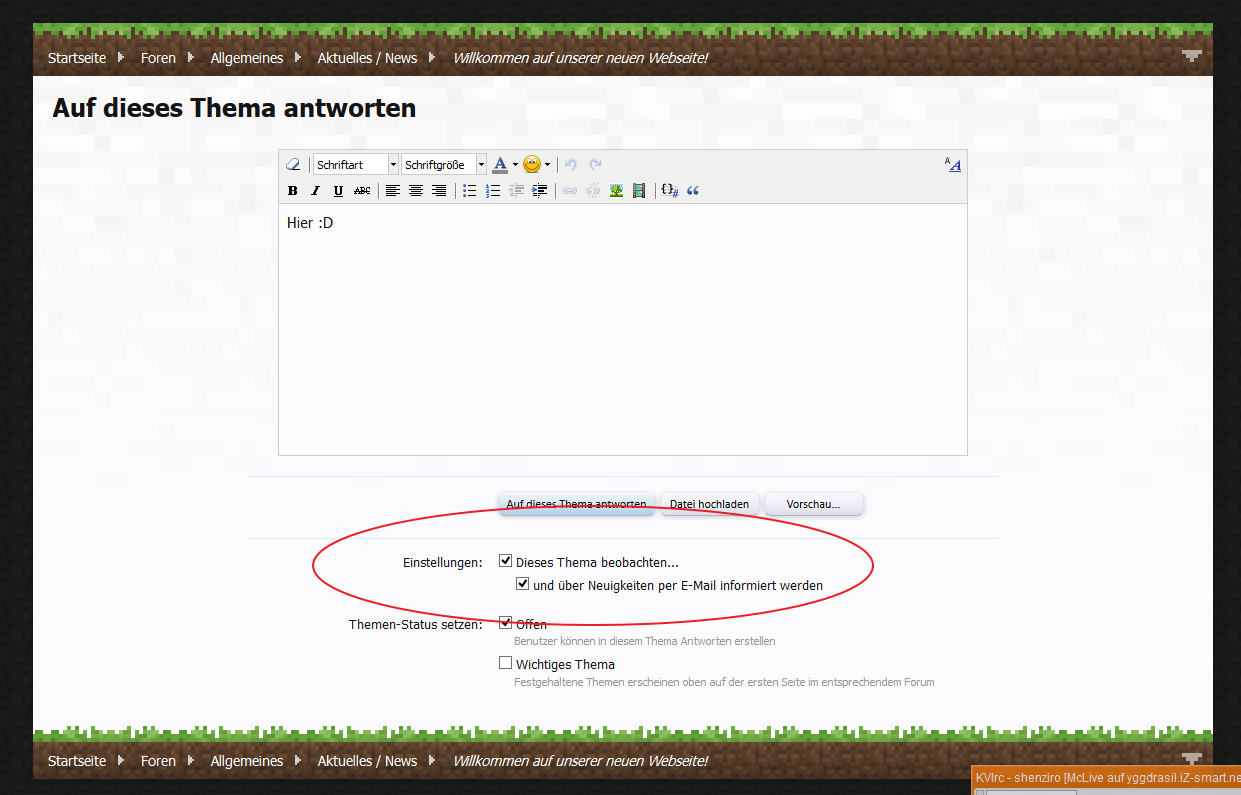
Task: Toggle the 'Offen' status checkbox
Action: tap(506, 623)
